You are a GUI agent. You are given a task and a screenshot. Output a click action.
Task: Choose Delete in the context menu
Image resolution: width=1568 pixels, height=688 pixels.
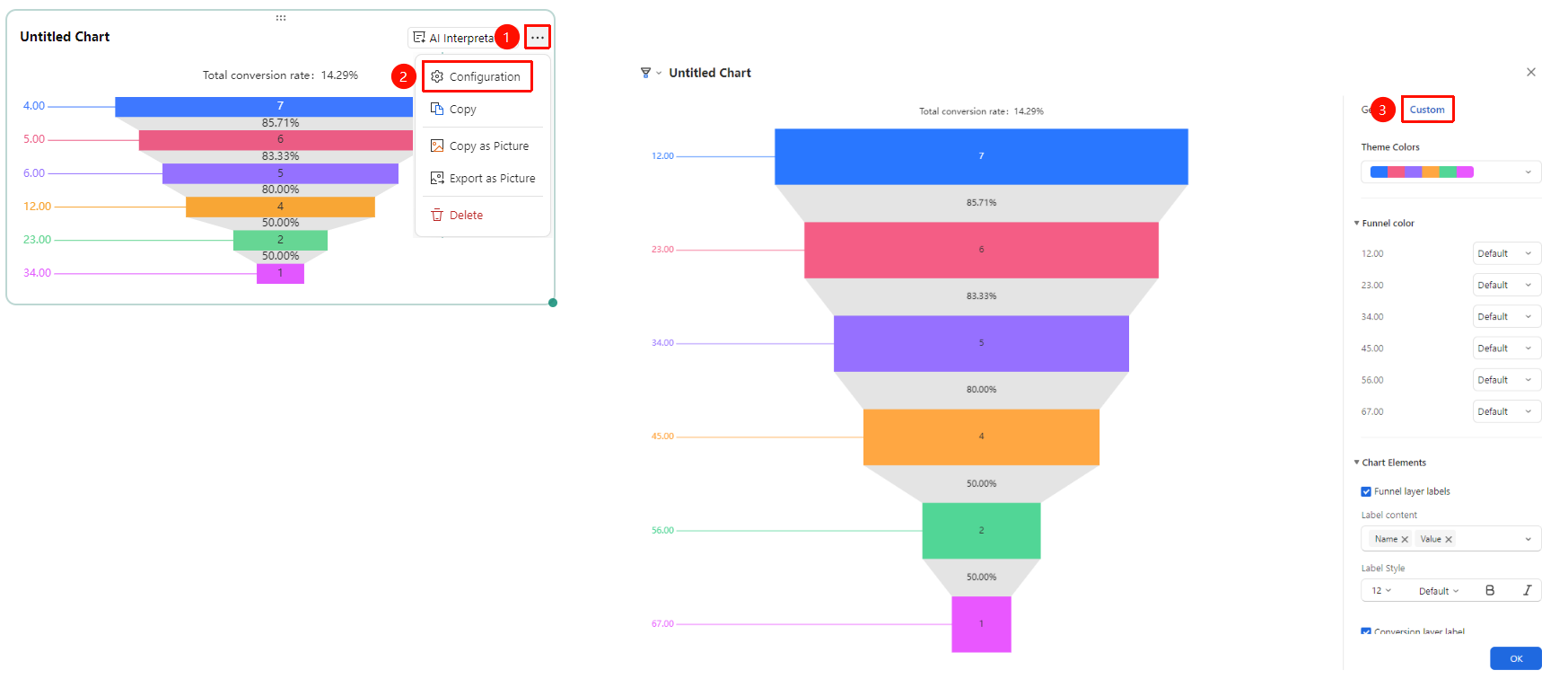[458, 216]
